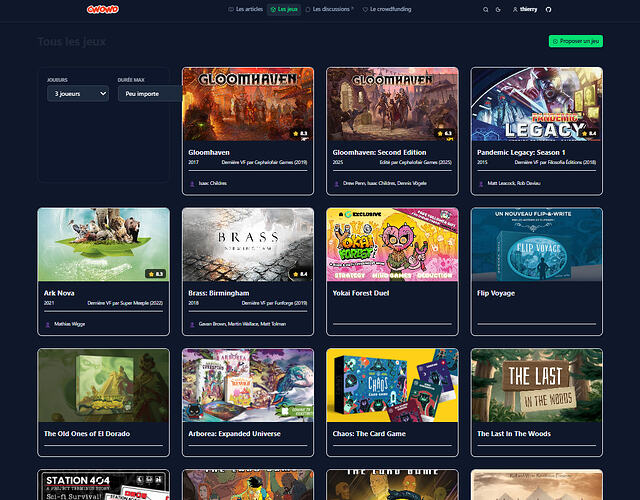Go to Les articles tab
The image size is (640, 500).
coord(246,9)
